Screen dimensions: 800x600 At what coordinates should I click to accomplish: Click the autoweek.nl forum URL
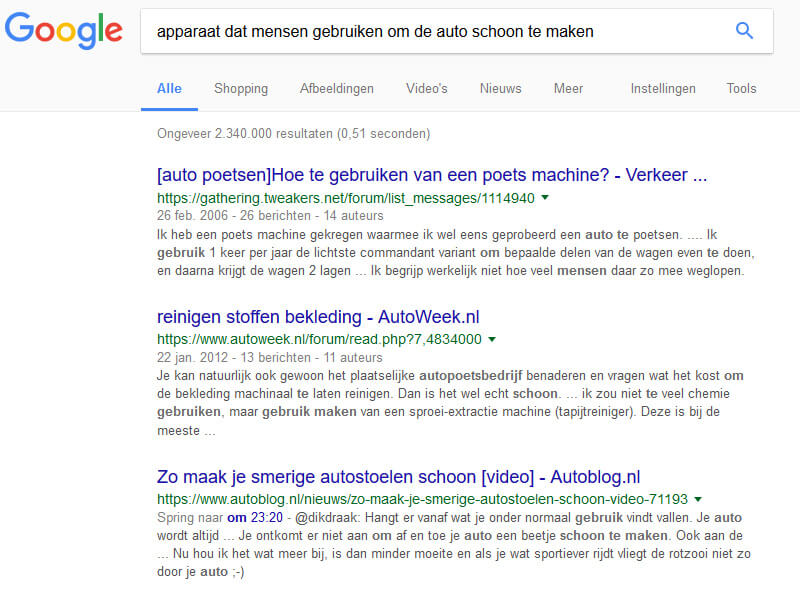click(319, 339)
